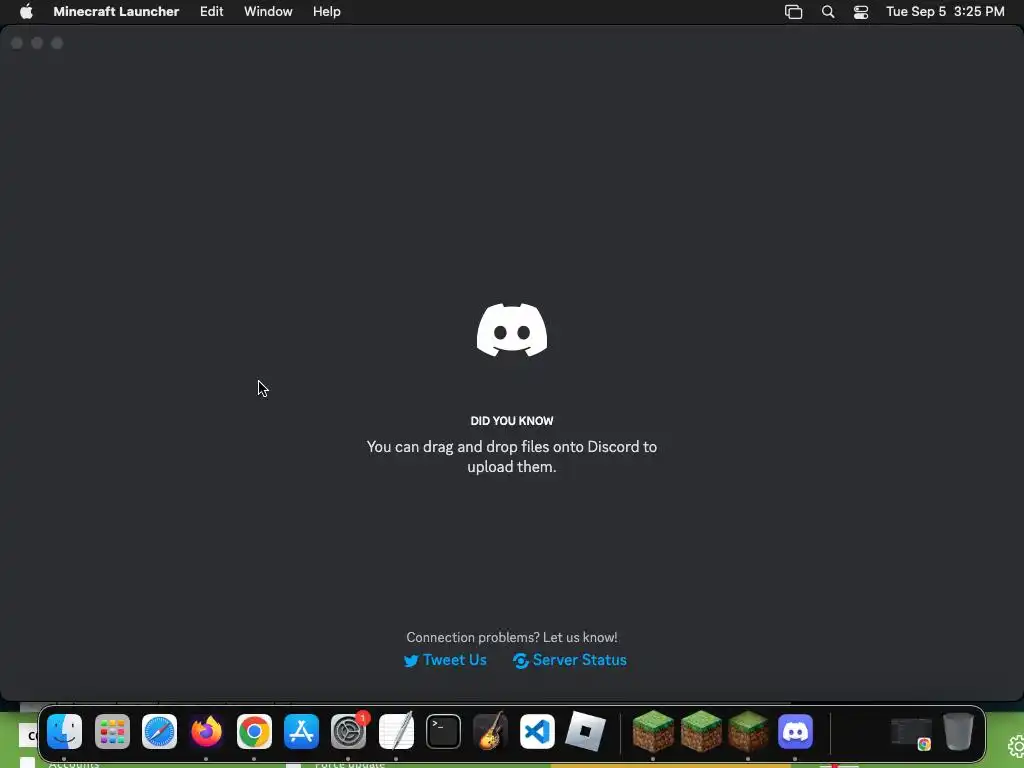Open Finder from the dock
The image size is (1024, 768).
click(65, 731)
